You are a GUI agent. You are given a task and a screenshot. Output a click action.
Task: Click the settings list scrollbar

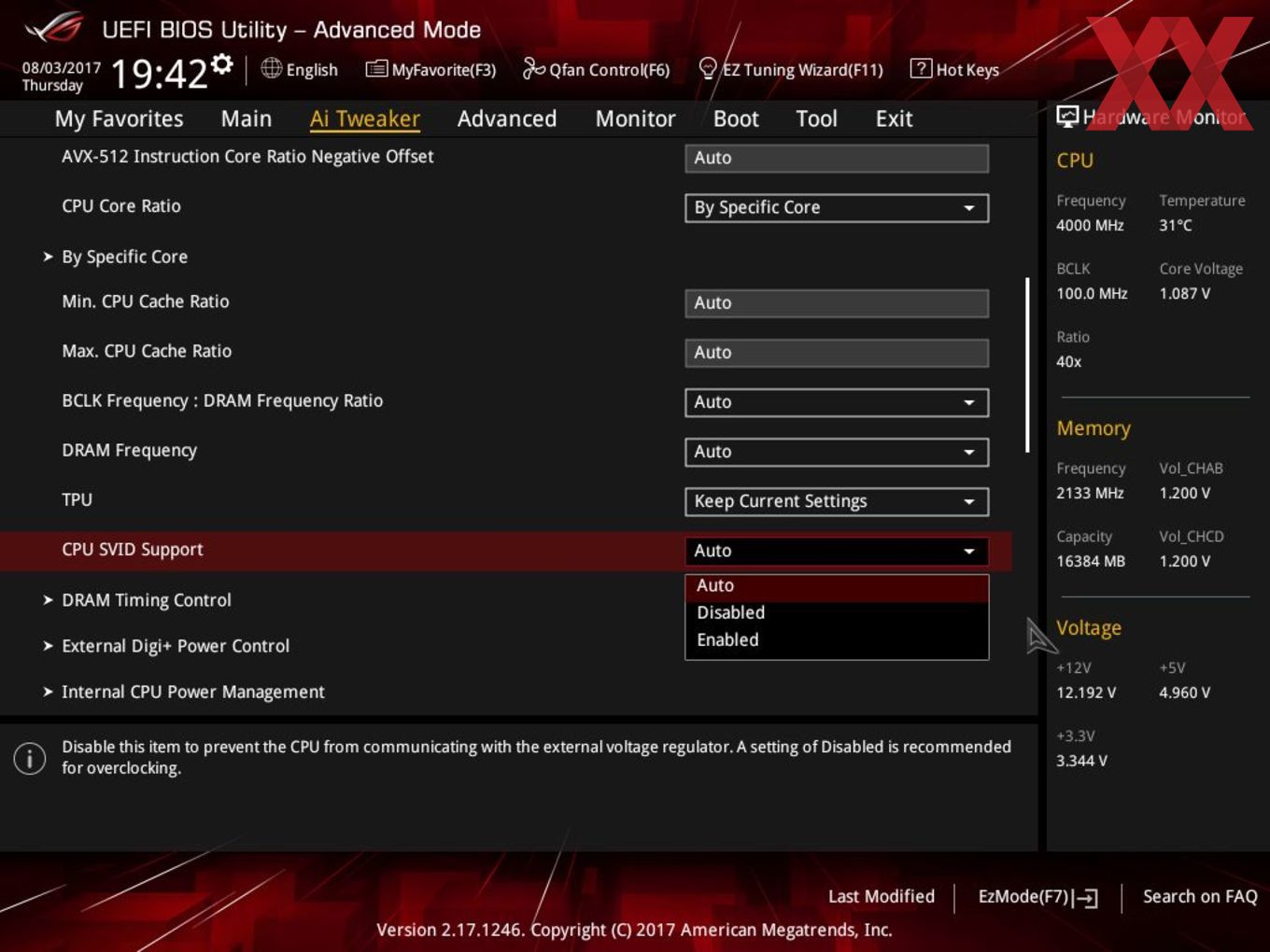[x=1027, y=365]
